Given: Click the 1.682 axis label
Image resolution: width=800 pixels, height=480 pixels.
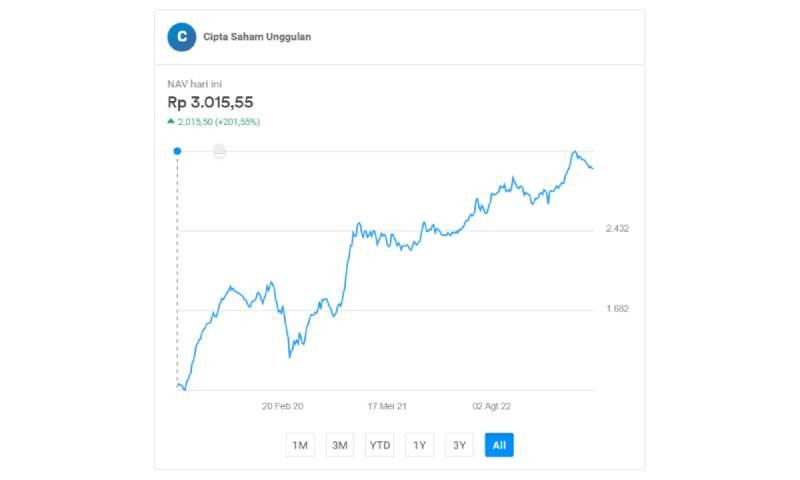Looking at the screenshot, I should pos(617,308).
